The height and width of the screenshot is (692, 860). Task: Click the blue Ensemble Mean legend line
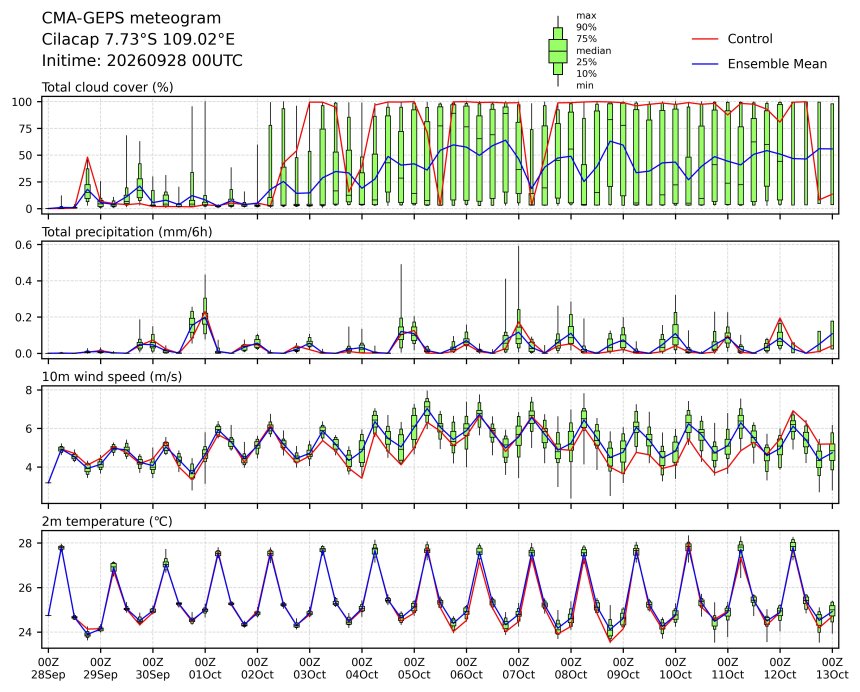705,64
